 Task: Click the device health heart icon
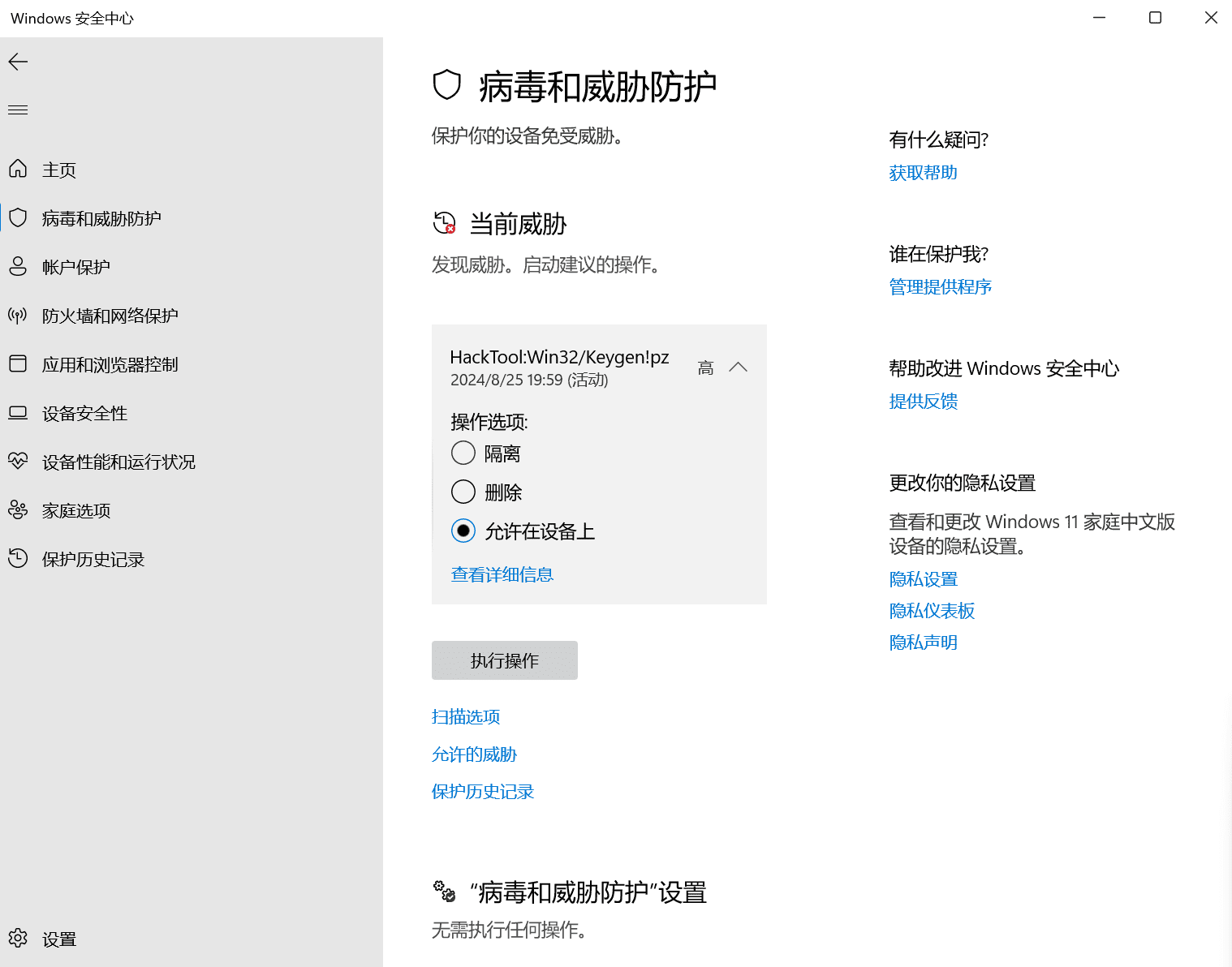[18, 461]
